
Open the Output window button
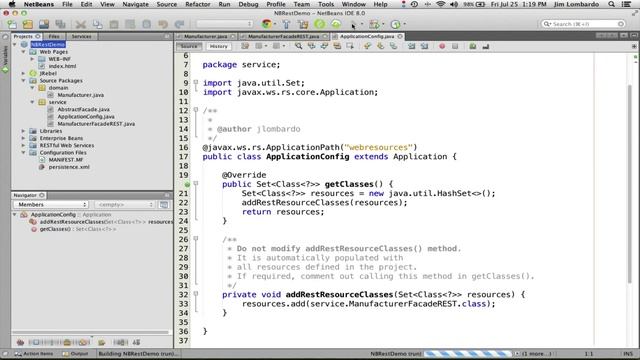[76, 353]
